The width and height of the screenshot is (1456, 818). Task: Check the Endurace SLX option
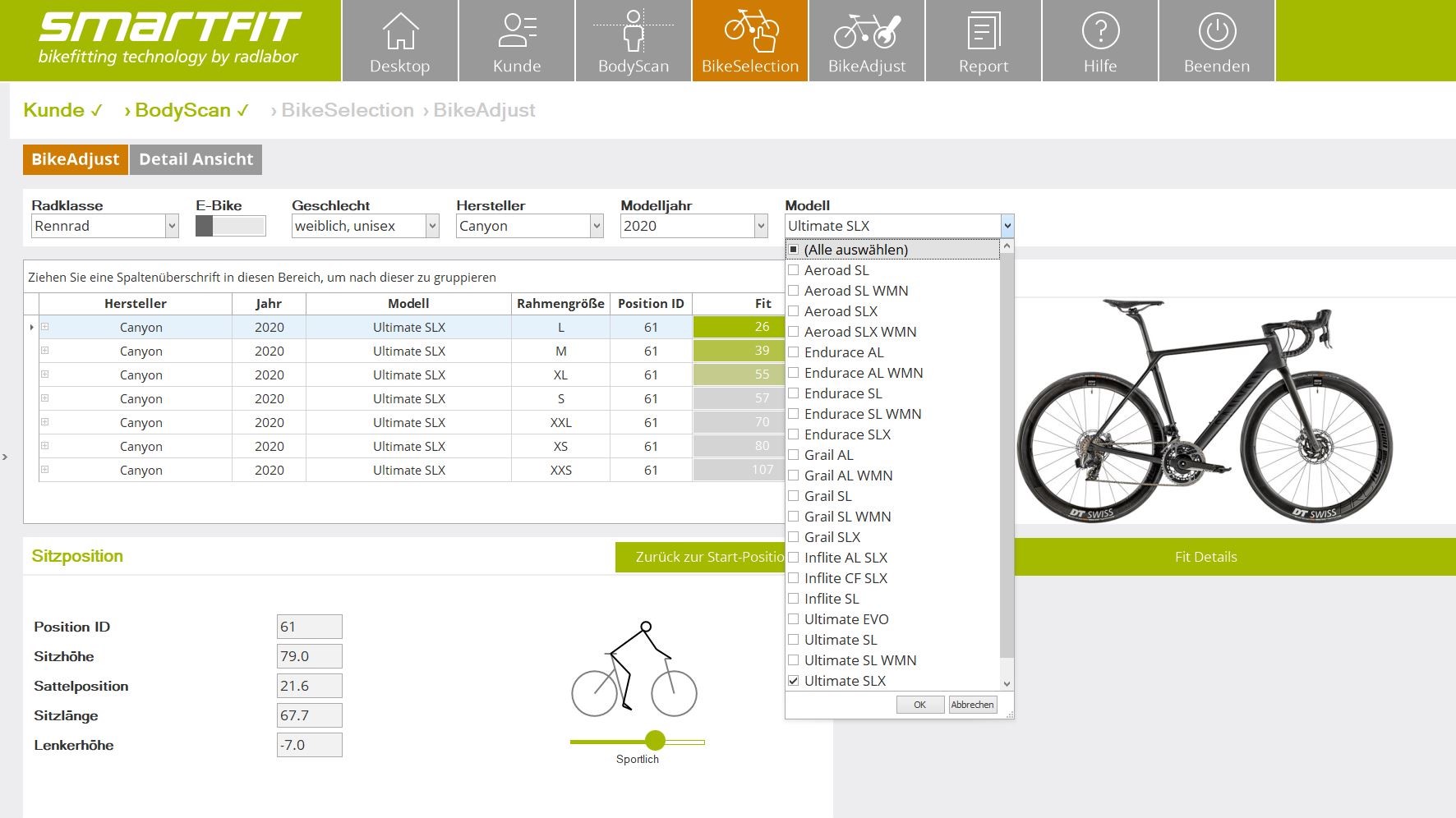[794, 434]
